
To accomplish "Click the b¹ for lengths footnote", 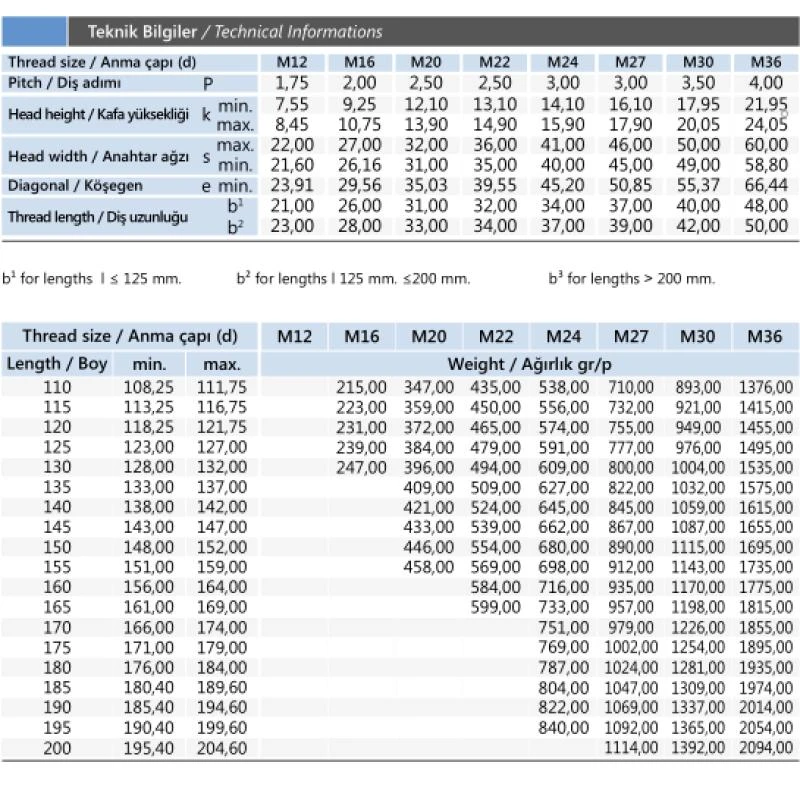I will point(92,279).
